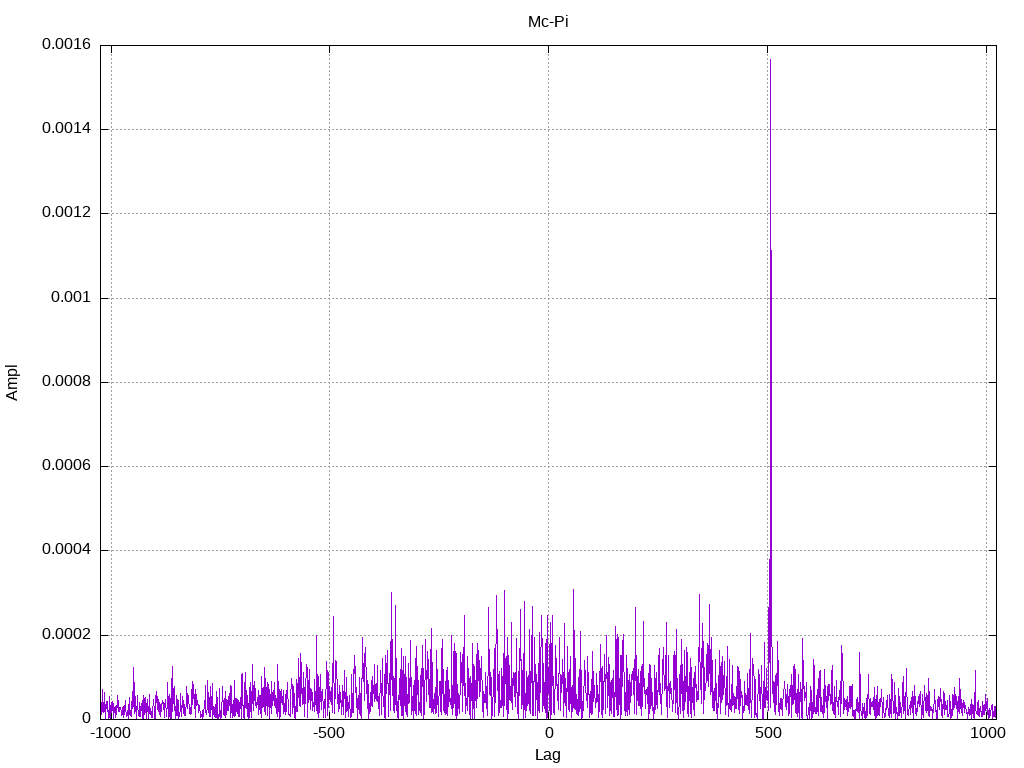This screenshot has width=1024, height=768.
Task: Click y-axis tick label 0.0012
Action: 67,212
